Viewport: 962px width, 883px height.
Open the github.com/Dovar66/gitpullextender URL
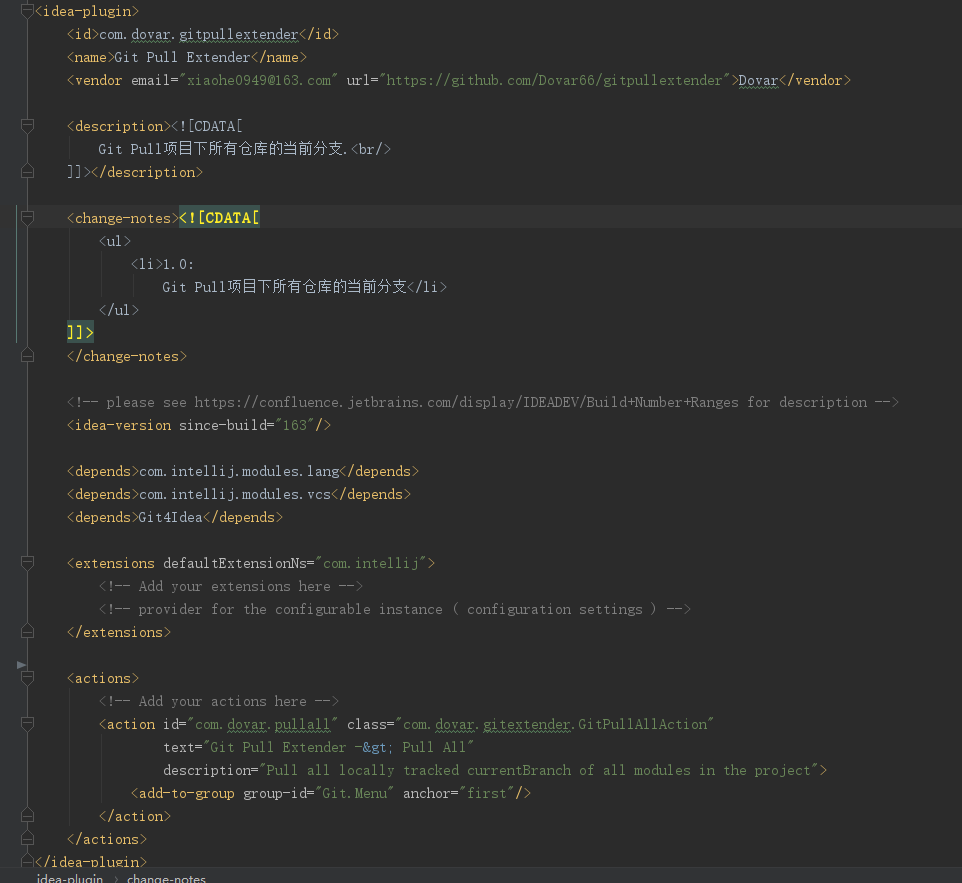pyautogui.click(x=554, y=80)
